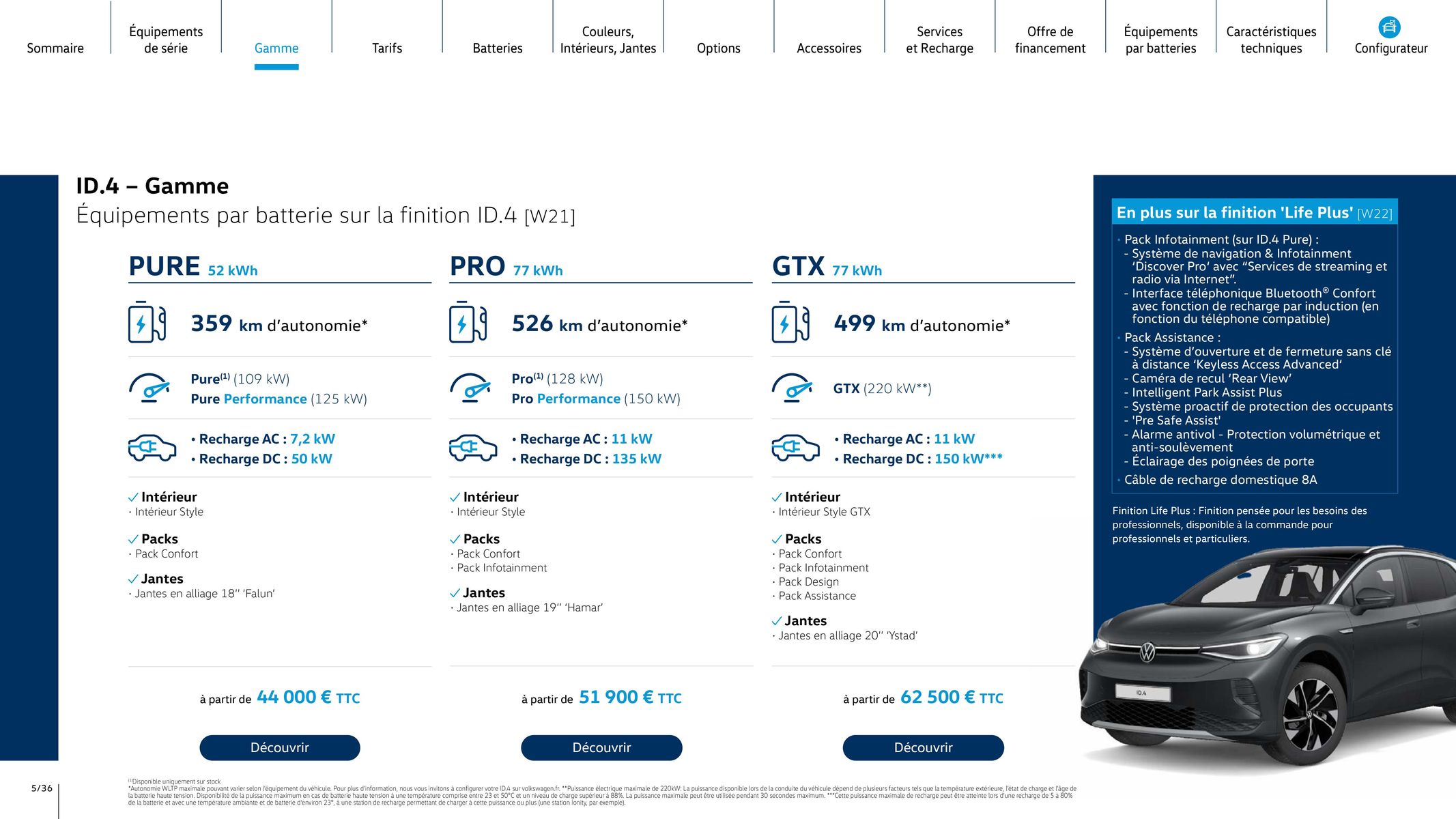Click 'Jantes en alliage 19" Hamar' text
Screen dimensions: 1456x819
(x=530, y=607)
